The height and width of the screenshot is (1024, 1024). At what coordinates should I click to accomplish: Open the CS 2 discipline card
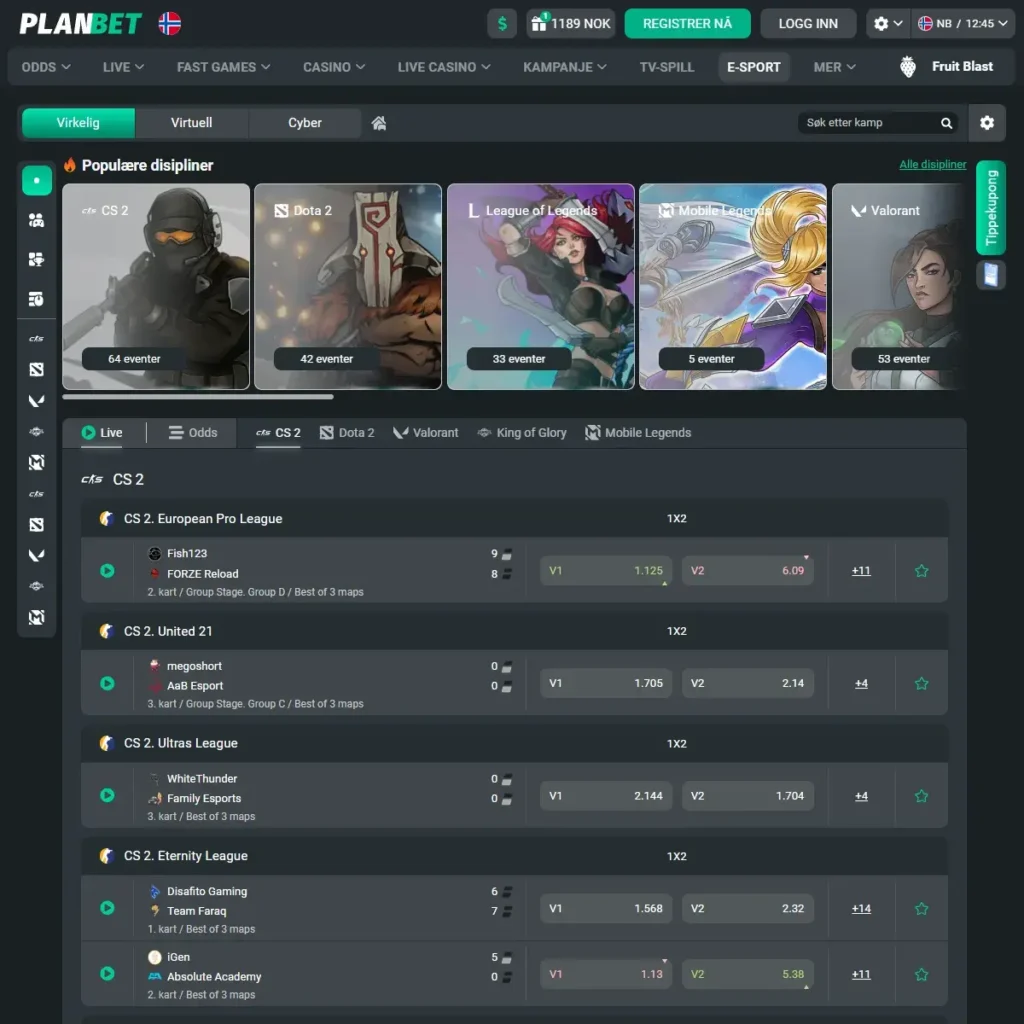(x=156, y=287)
